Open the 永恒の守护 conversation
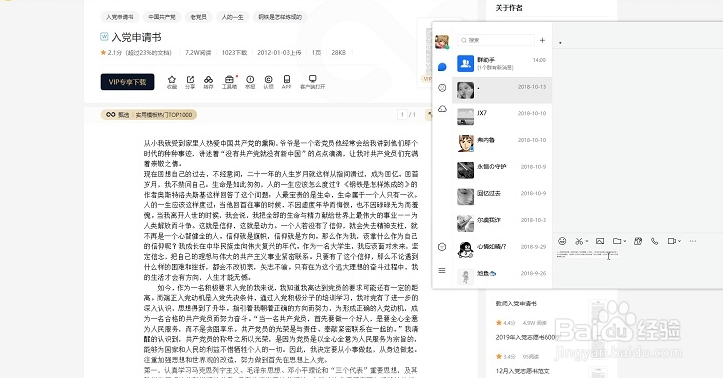Screen dimensions: 723x378 pyautogui.click(x=502, y=171)
